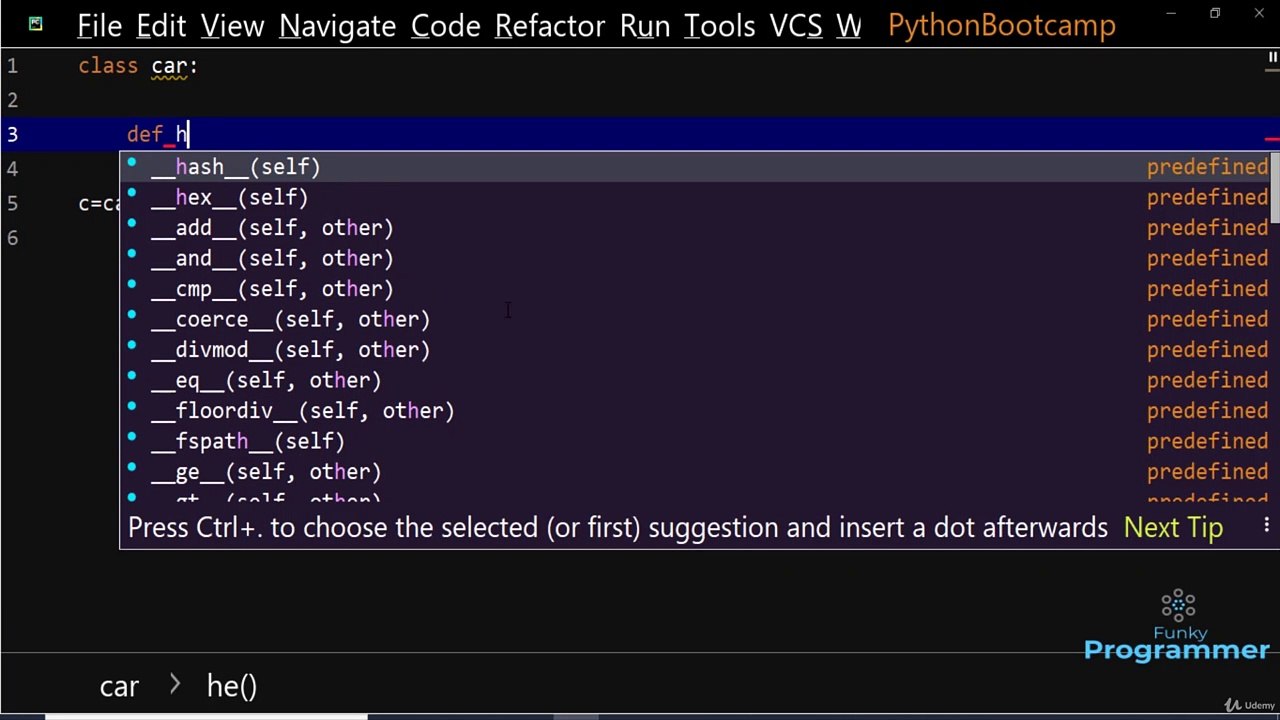Click 'predefined' label for __hash__ row
The image size is (1280, 720).
click(x=1207, y=167)
